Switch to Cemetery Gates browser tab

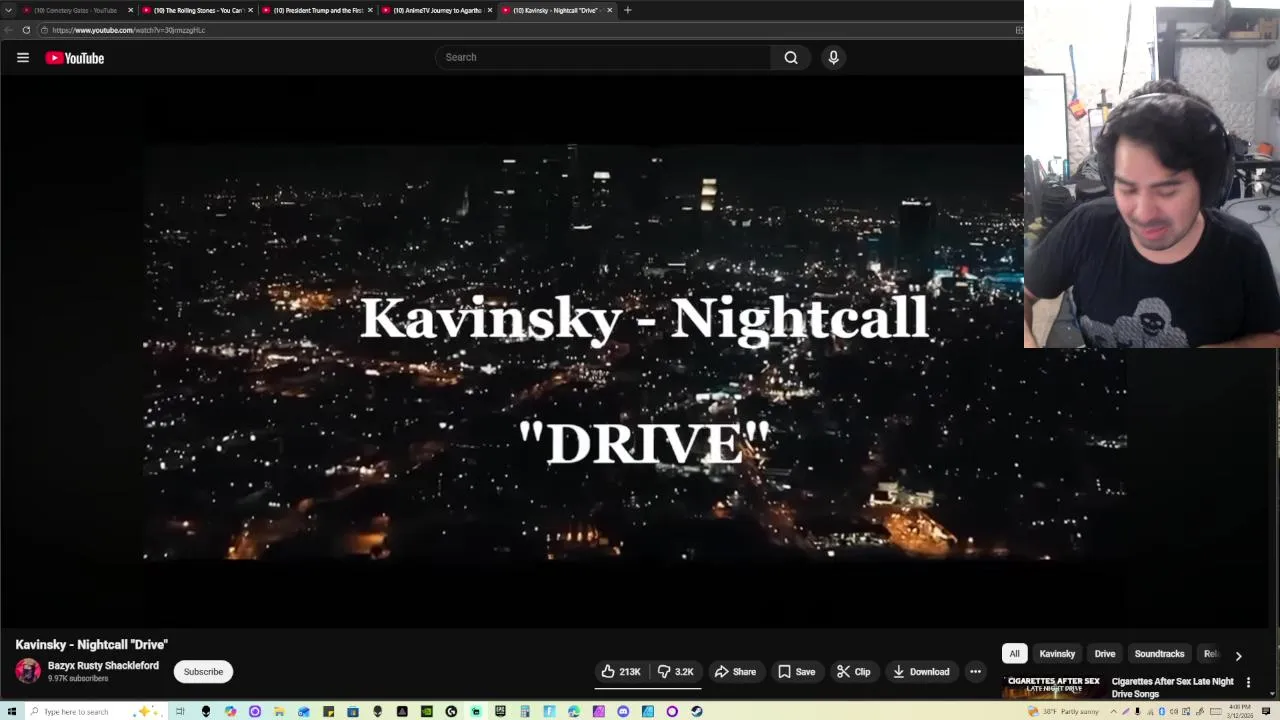[x=76, y=10]
